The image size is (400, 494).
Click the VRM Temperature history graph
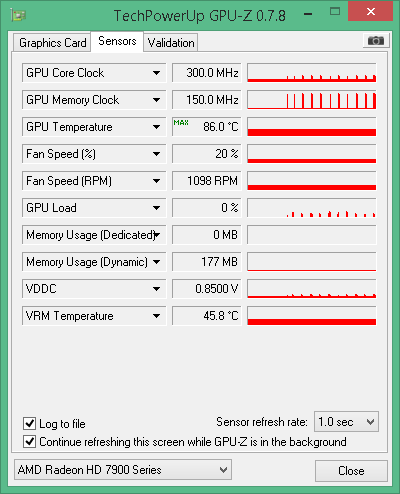312,316
